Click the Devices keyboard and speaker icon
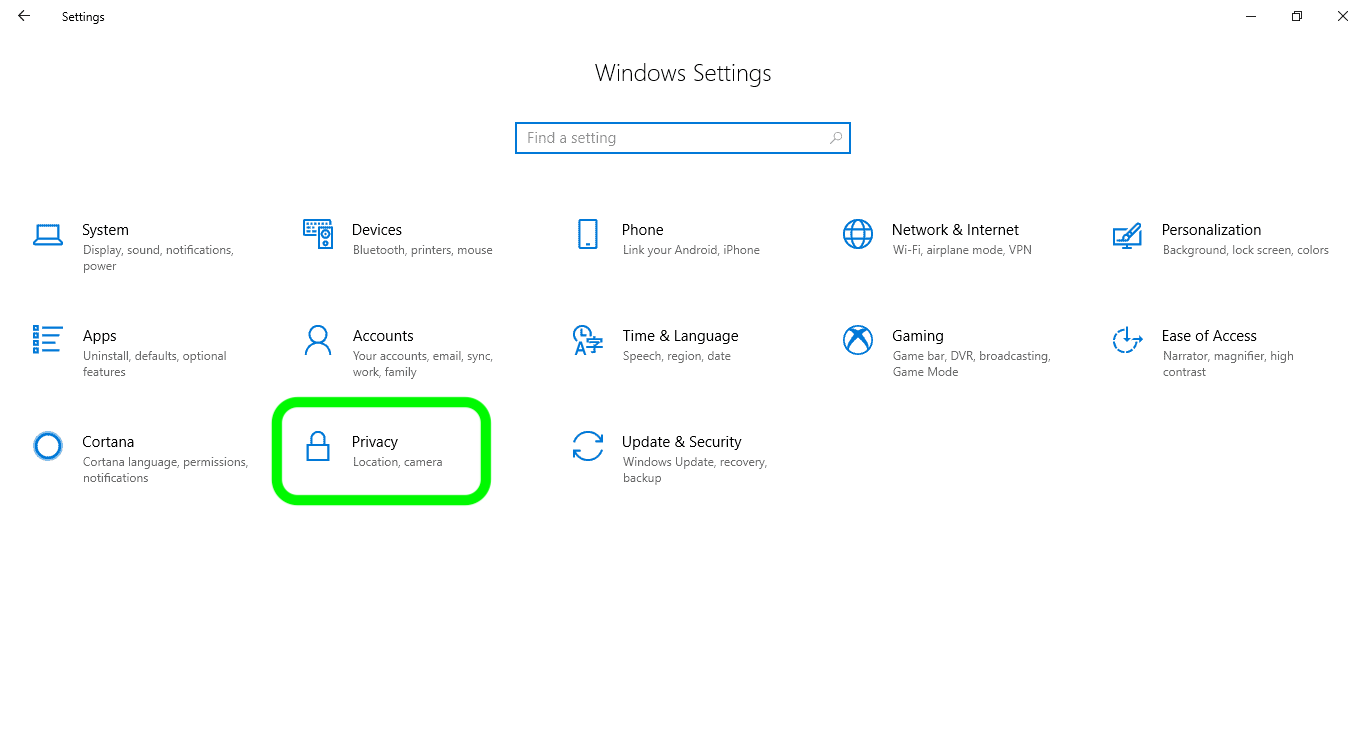Screen dimensions: 1365x734 coord(318,234)
